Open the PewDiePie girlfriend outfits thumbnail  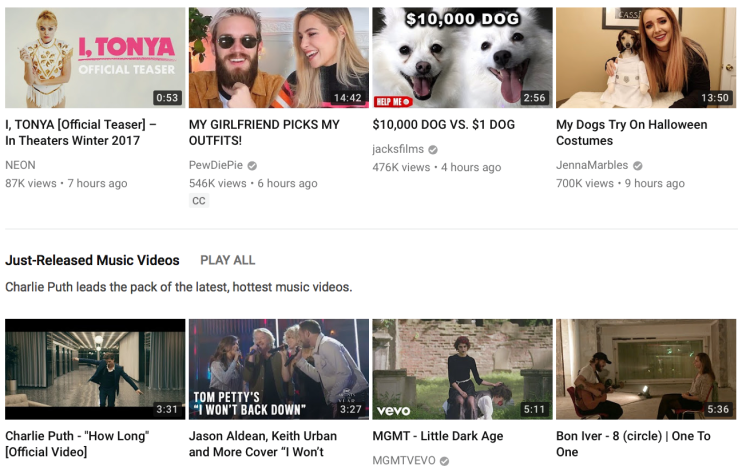coord(279,57)
